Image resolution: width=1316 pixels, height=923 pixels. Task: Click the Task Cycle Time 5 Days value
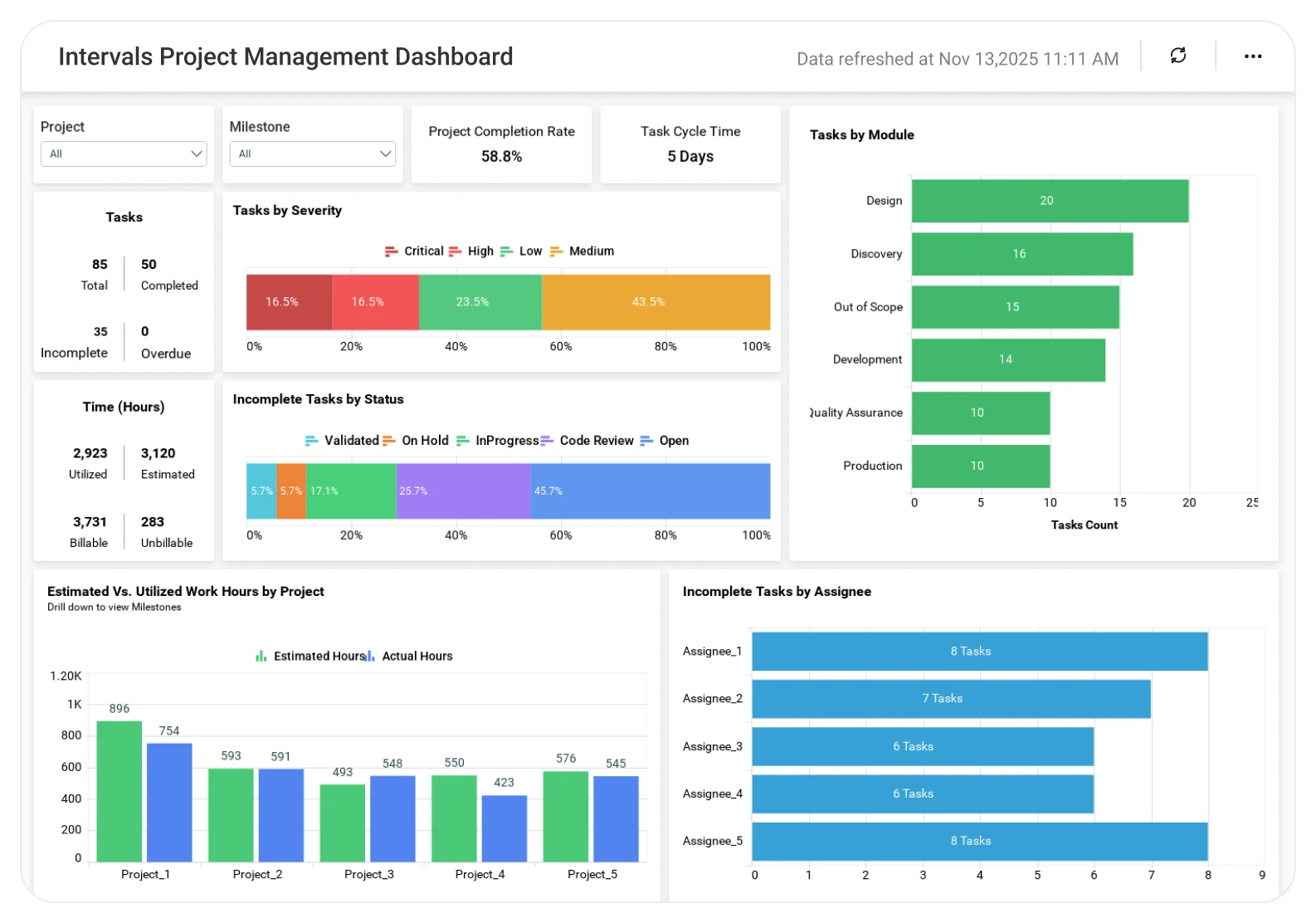pyautogui.click(x=690, y=156)
